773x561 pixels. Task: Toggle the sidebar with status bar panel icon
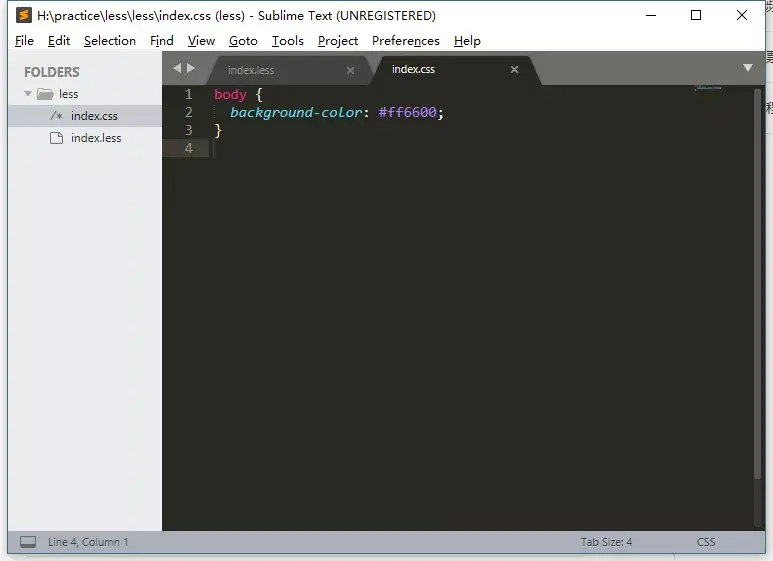28,542
